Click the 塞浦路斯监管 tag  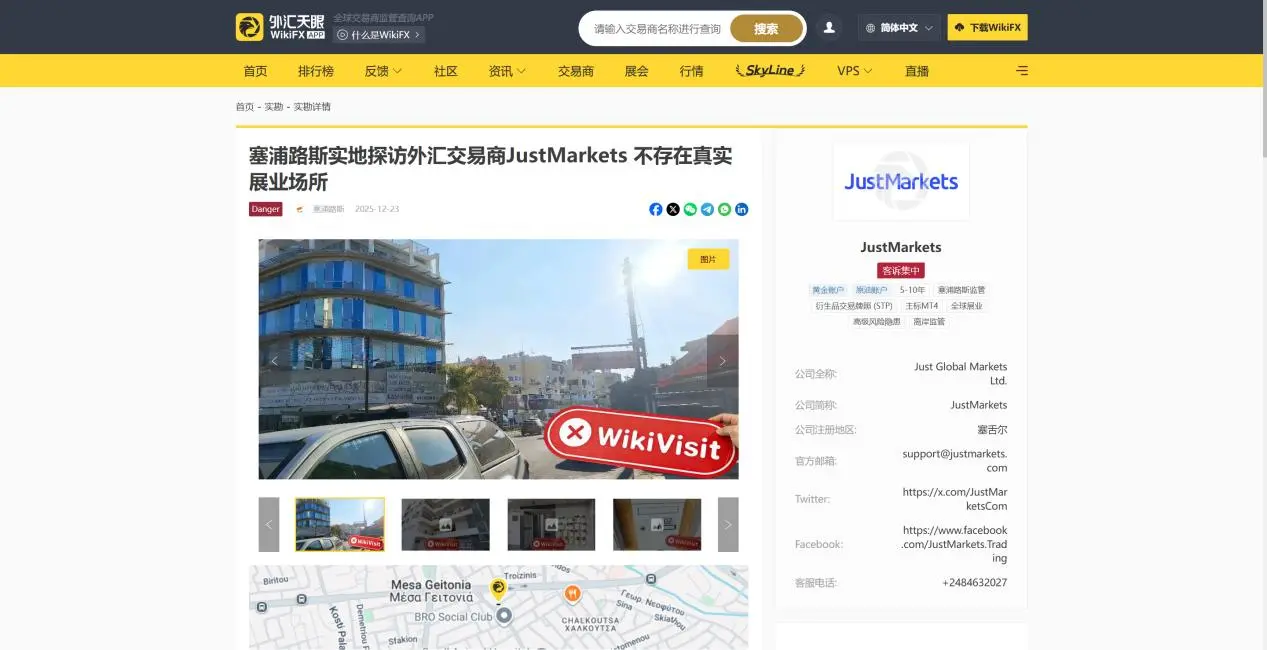(x=961, y=290)
